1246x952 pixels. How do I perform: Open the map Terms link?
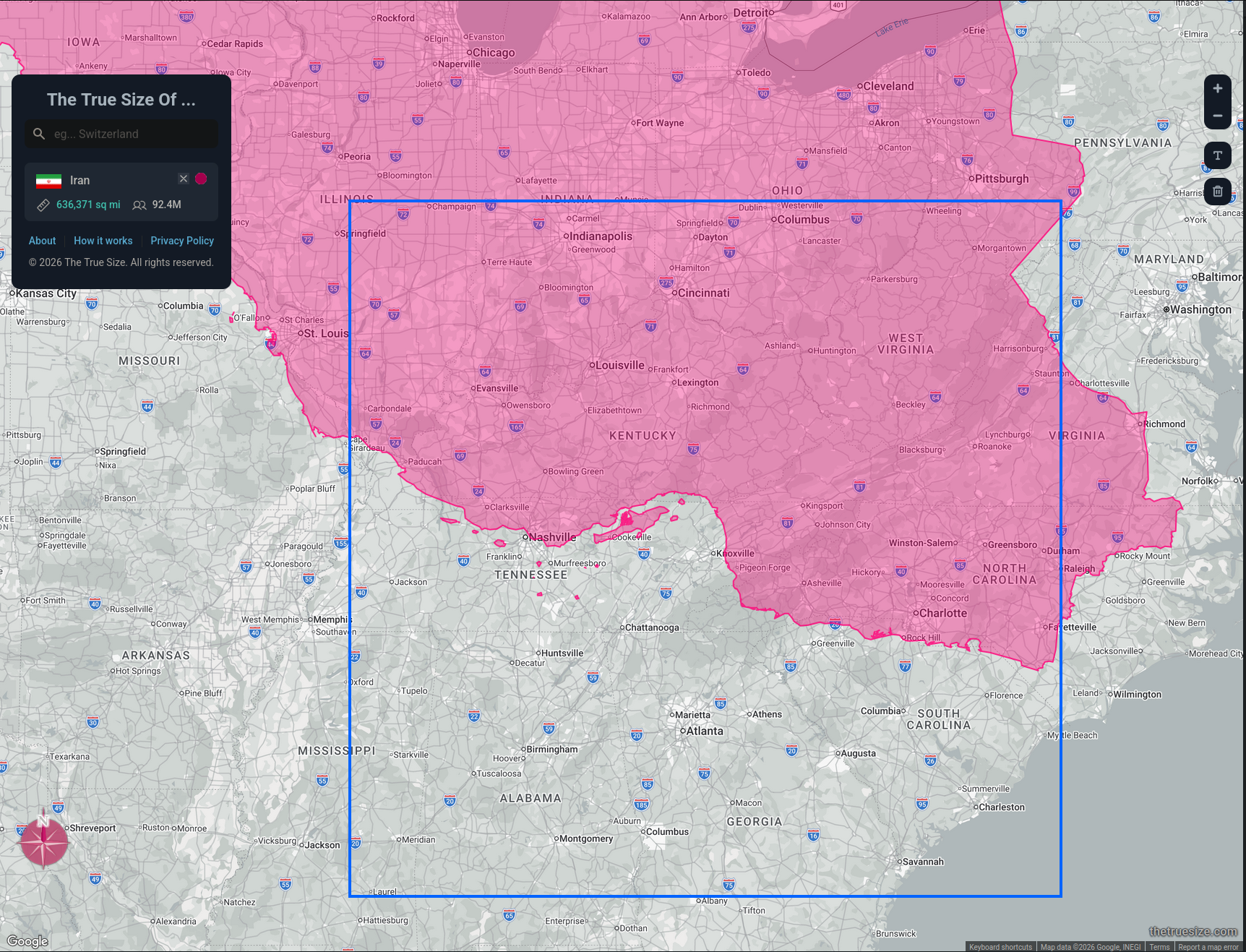pyautogui.click(x=1159, y=947)
